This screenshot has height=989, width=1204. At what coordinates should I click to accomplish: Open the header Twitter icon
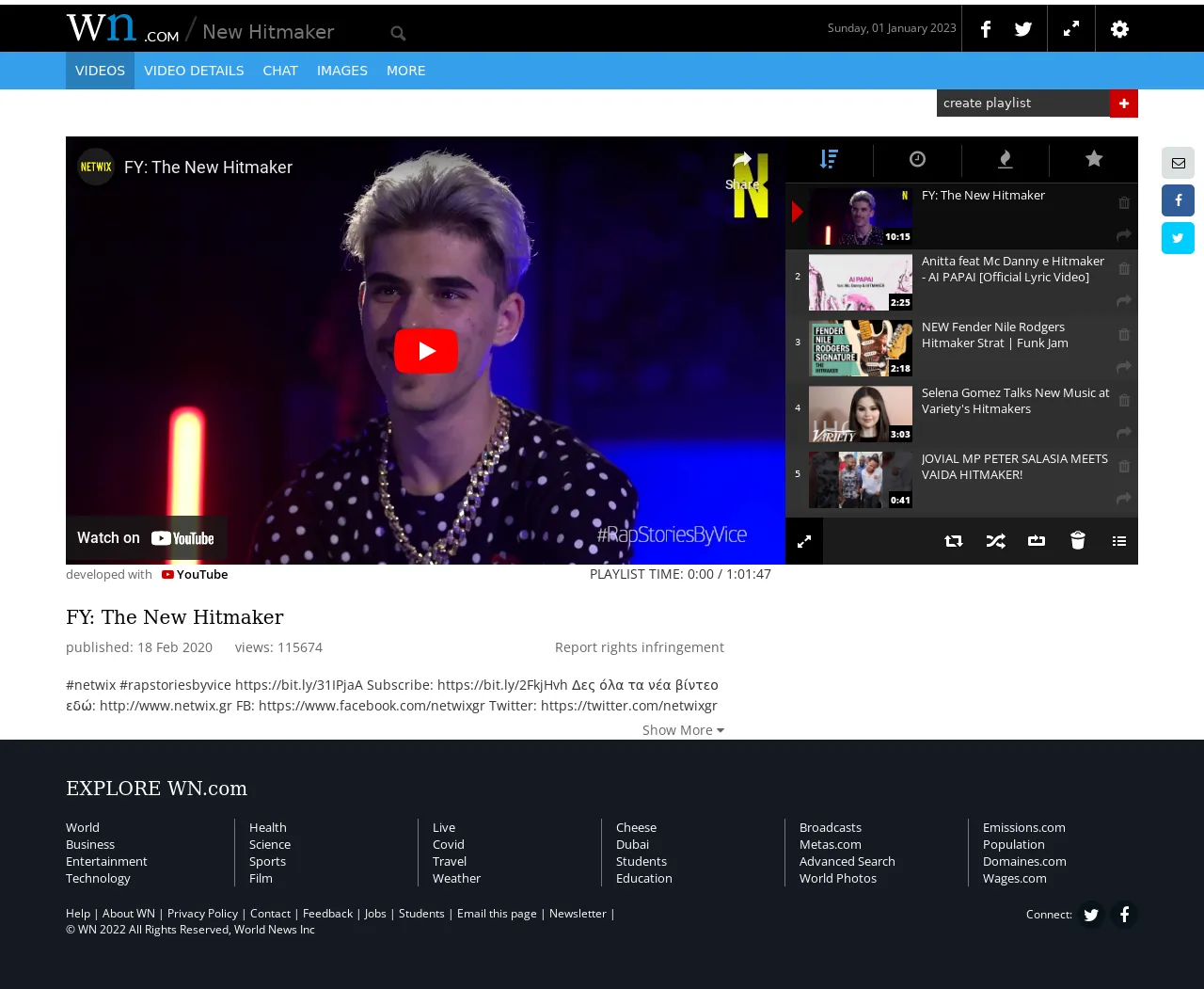click(x=1023, y=29)
